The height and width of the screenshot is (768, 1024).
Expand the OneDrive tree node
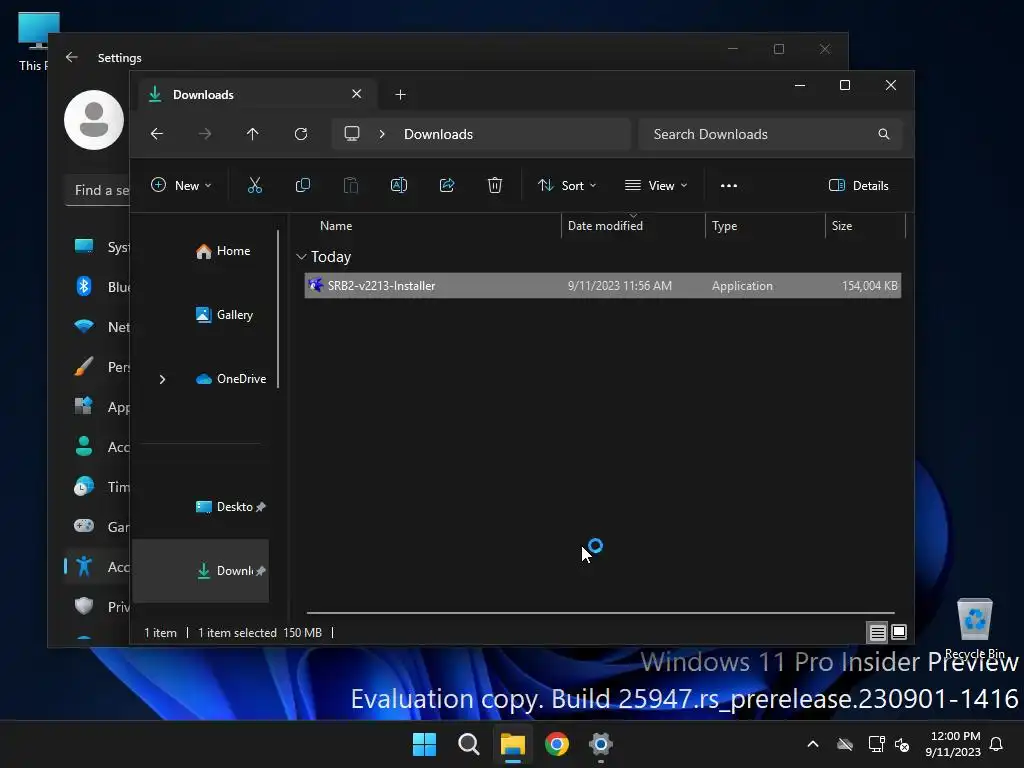pos(162,379)
